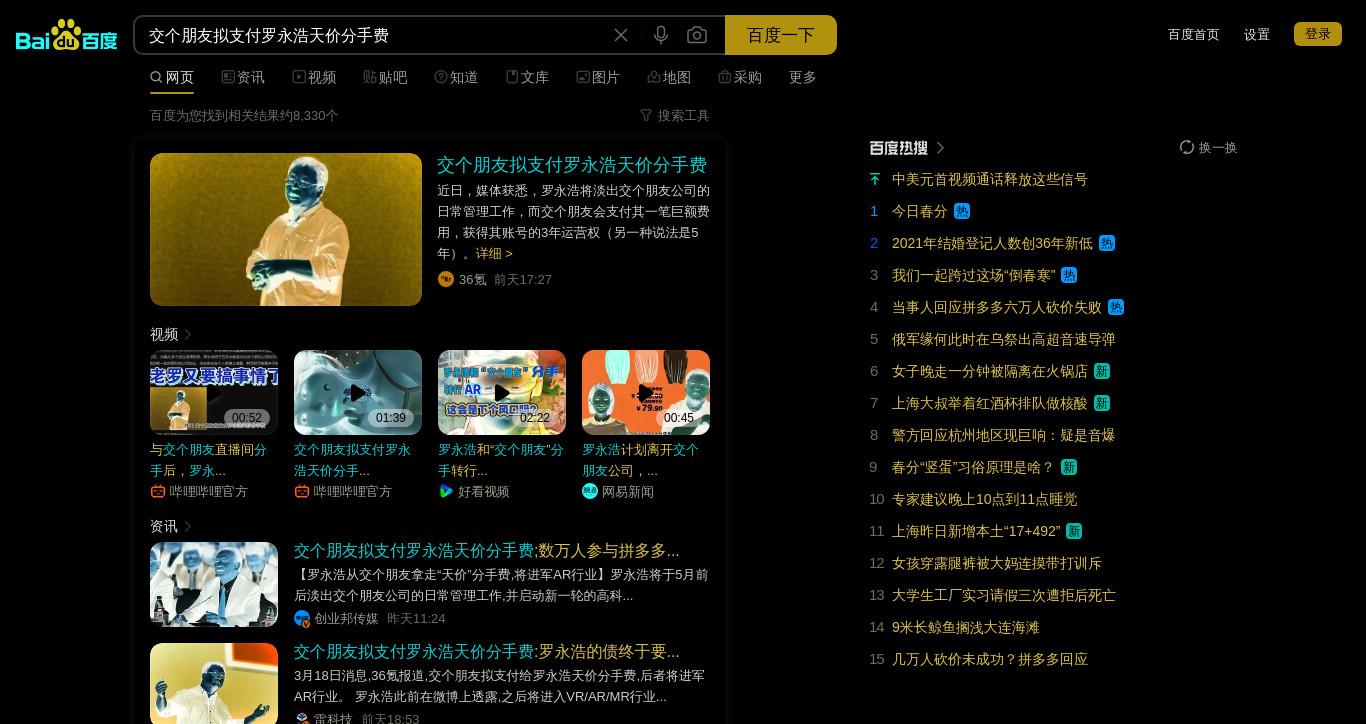
Task: Open news thumbnail for 创业邦传媒 article
Action: pyautogui.click(x=214, y=584)
